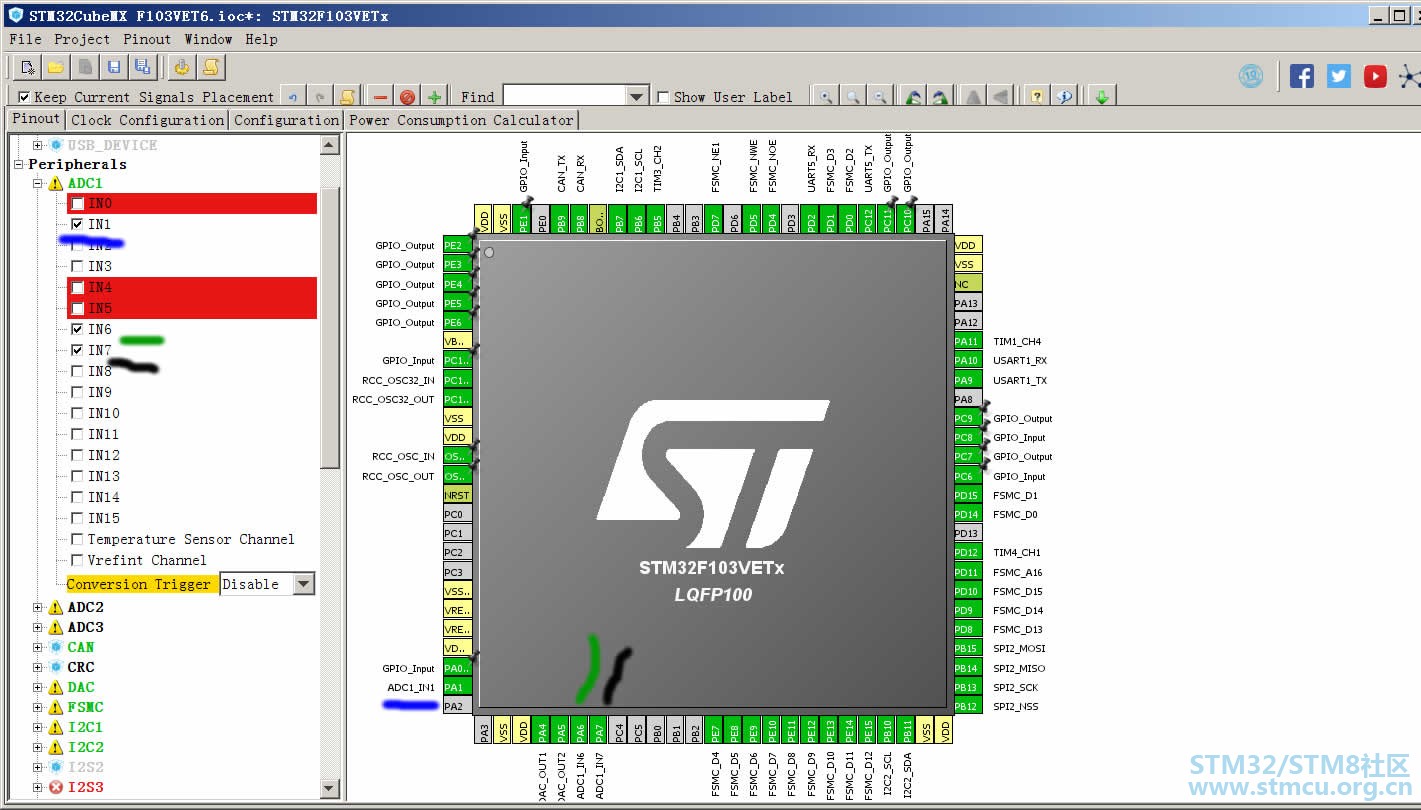The height and width of the screenshot is (810, 1421).
Task: Open the Power Consumption Calculator tab
Action: click(461, 120)
